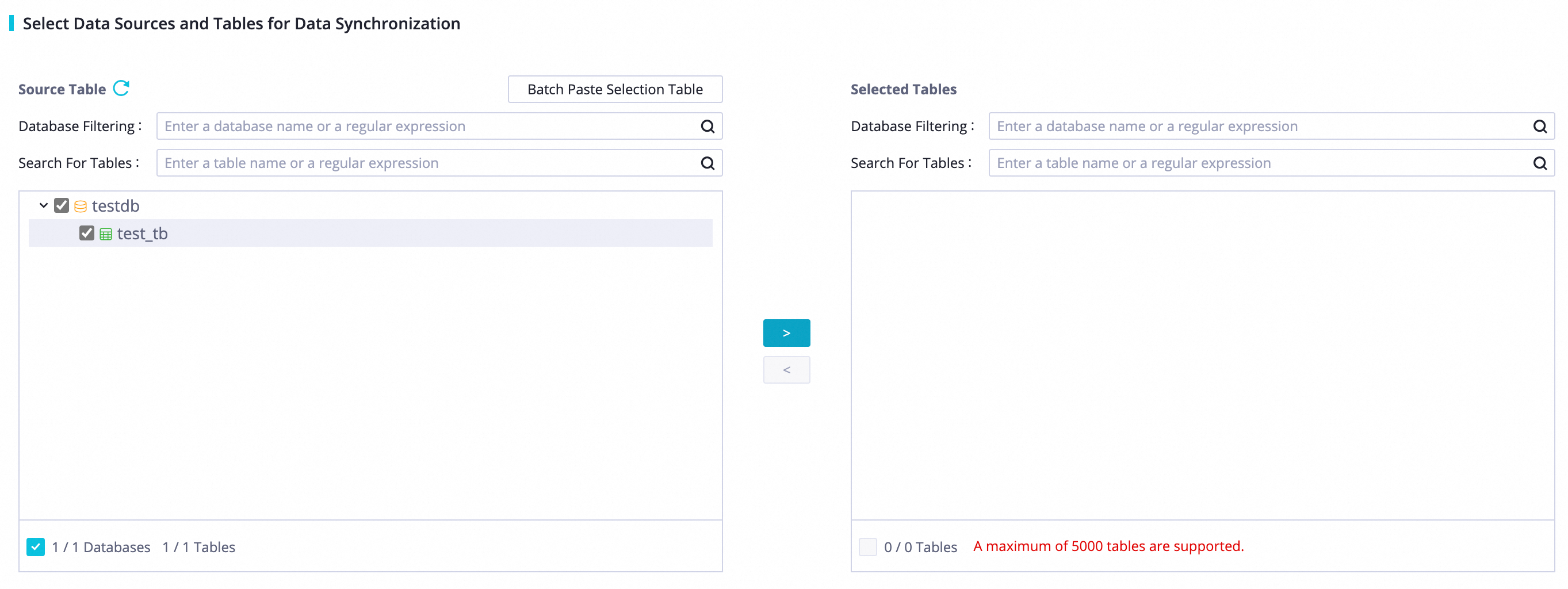Open Batch Paste Selection Table
This screenshot has height=589, width=1568.
coord(615,90)
